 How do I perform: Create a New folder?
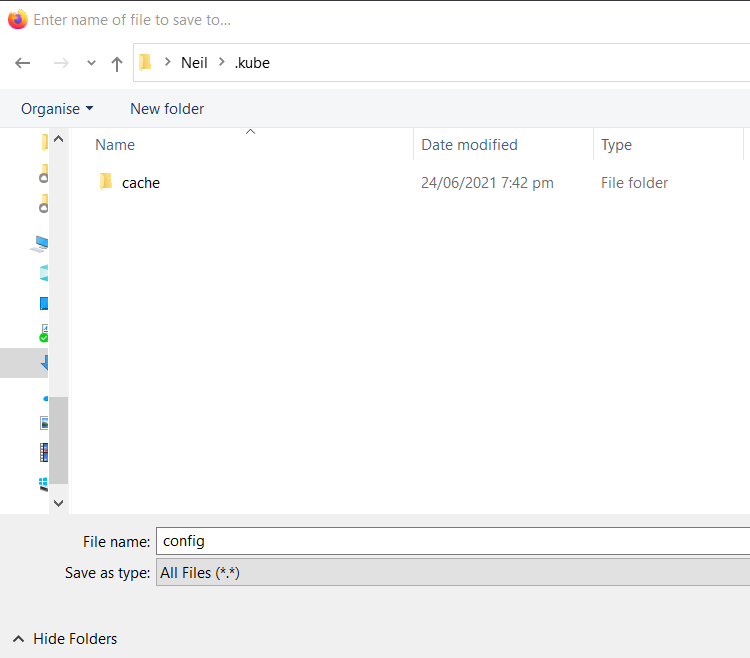(167, 109)
